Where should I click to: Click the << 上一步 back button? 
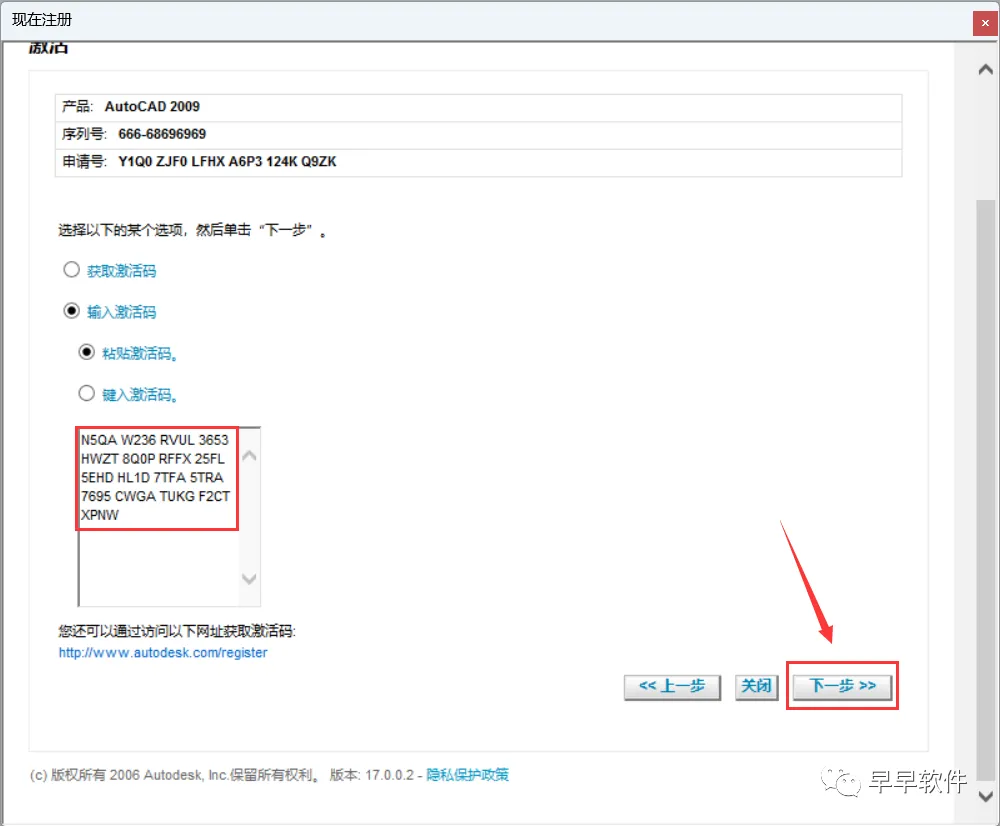click(672, 687)
